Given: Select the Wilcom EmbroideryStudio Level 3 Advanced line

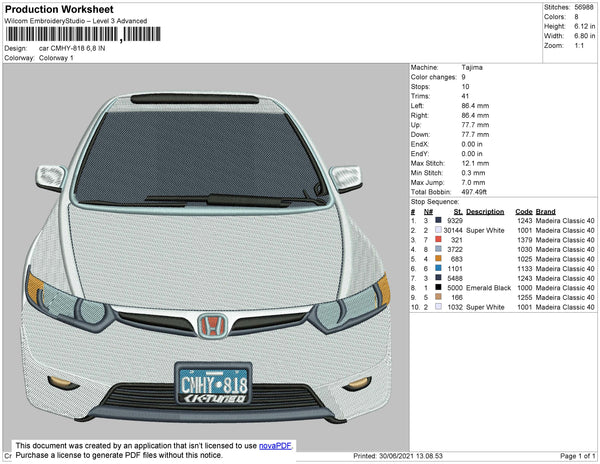Looking at the screenshot, I should (x=76, y=21).
